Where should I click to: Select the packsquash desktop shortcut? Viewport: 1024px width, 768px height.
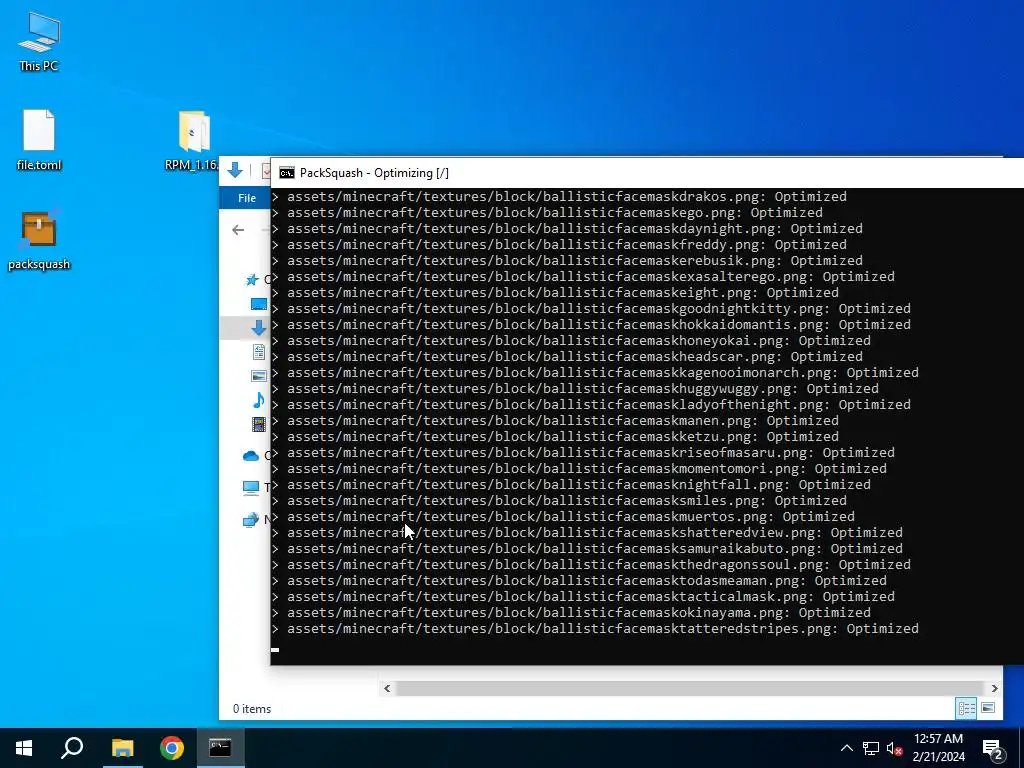(x=39, y=240)
